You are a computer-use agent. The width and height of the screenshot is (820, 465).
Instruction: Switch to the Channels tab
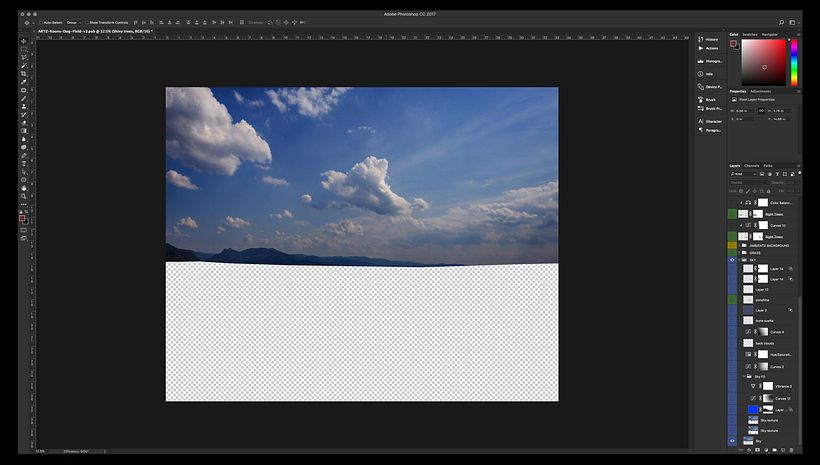(751, 165)
